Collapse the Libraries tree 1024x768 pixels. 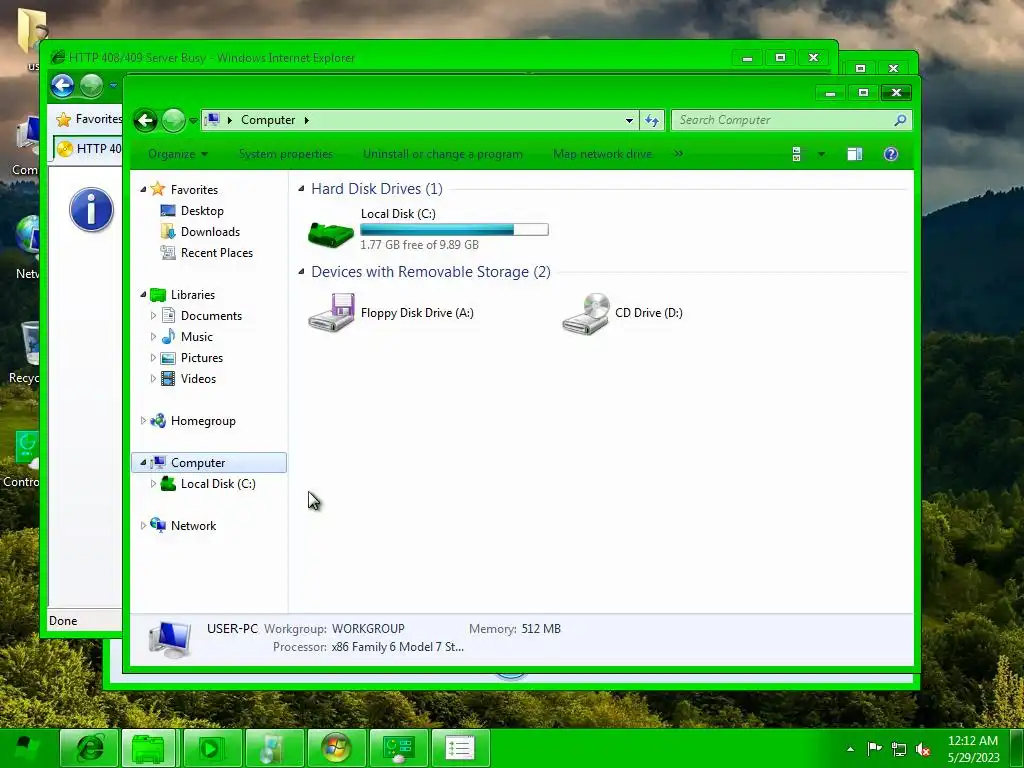tap(143, 295)
